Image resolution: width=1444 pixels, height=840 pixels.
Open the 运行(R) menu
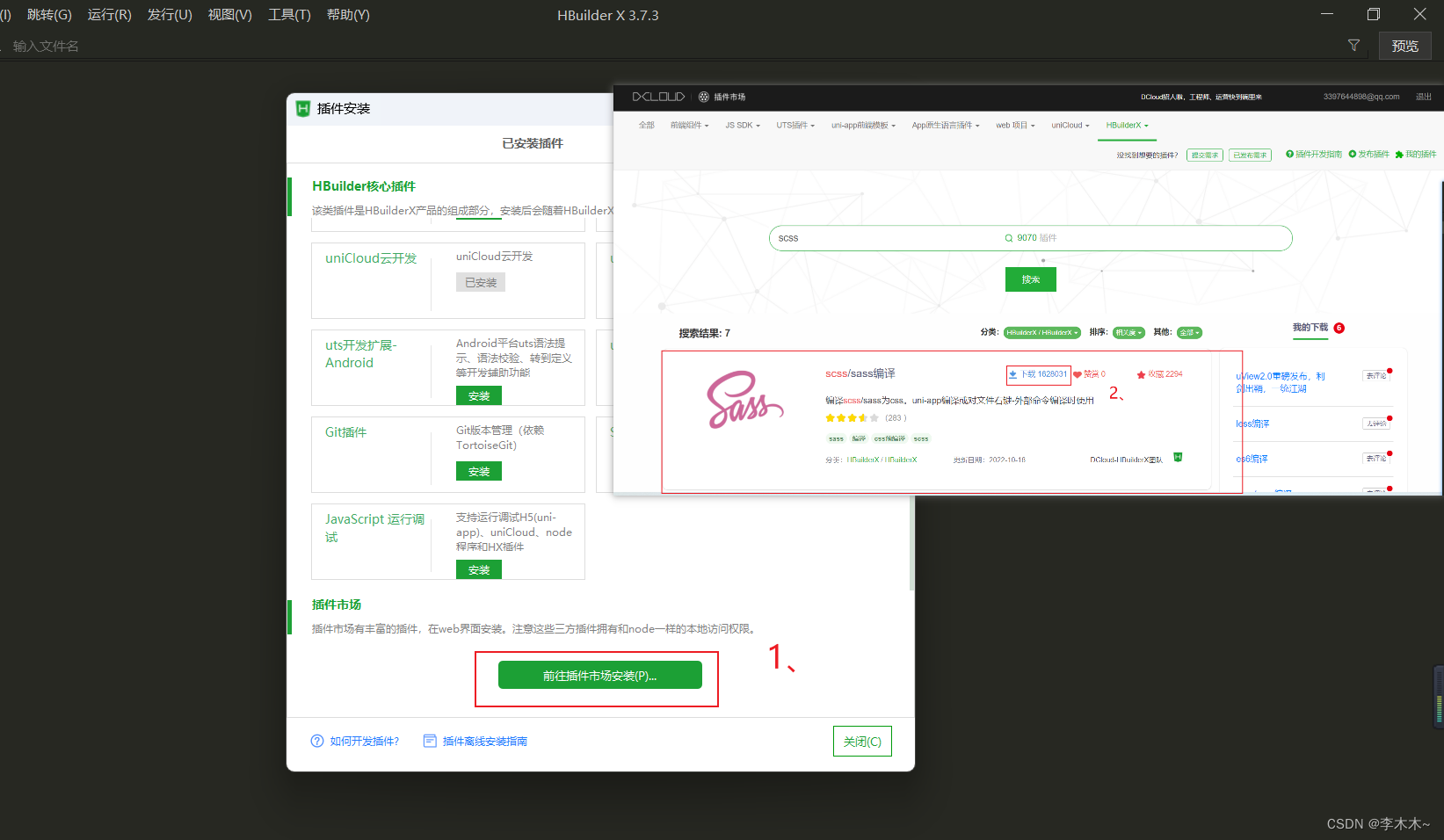point(109,15)
